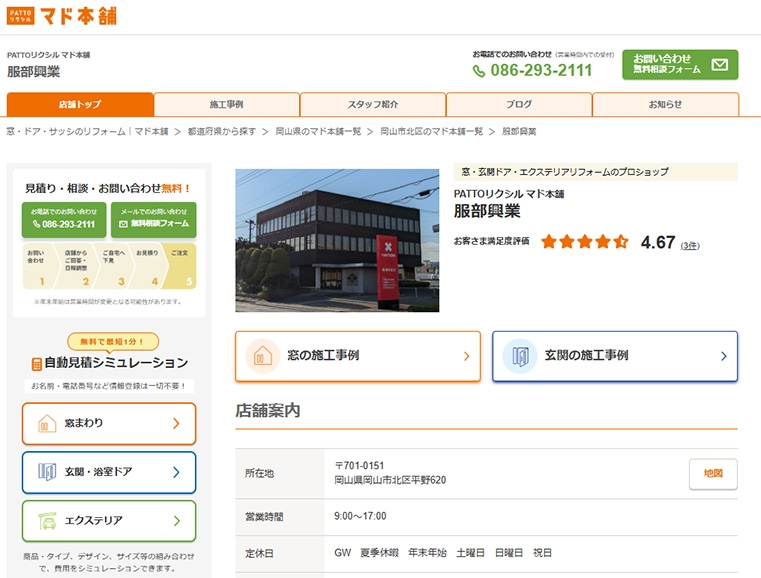This screenshot has height=578, width=761.
Task: Open the 施工事例 tab
Action: [227, 105]
